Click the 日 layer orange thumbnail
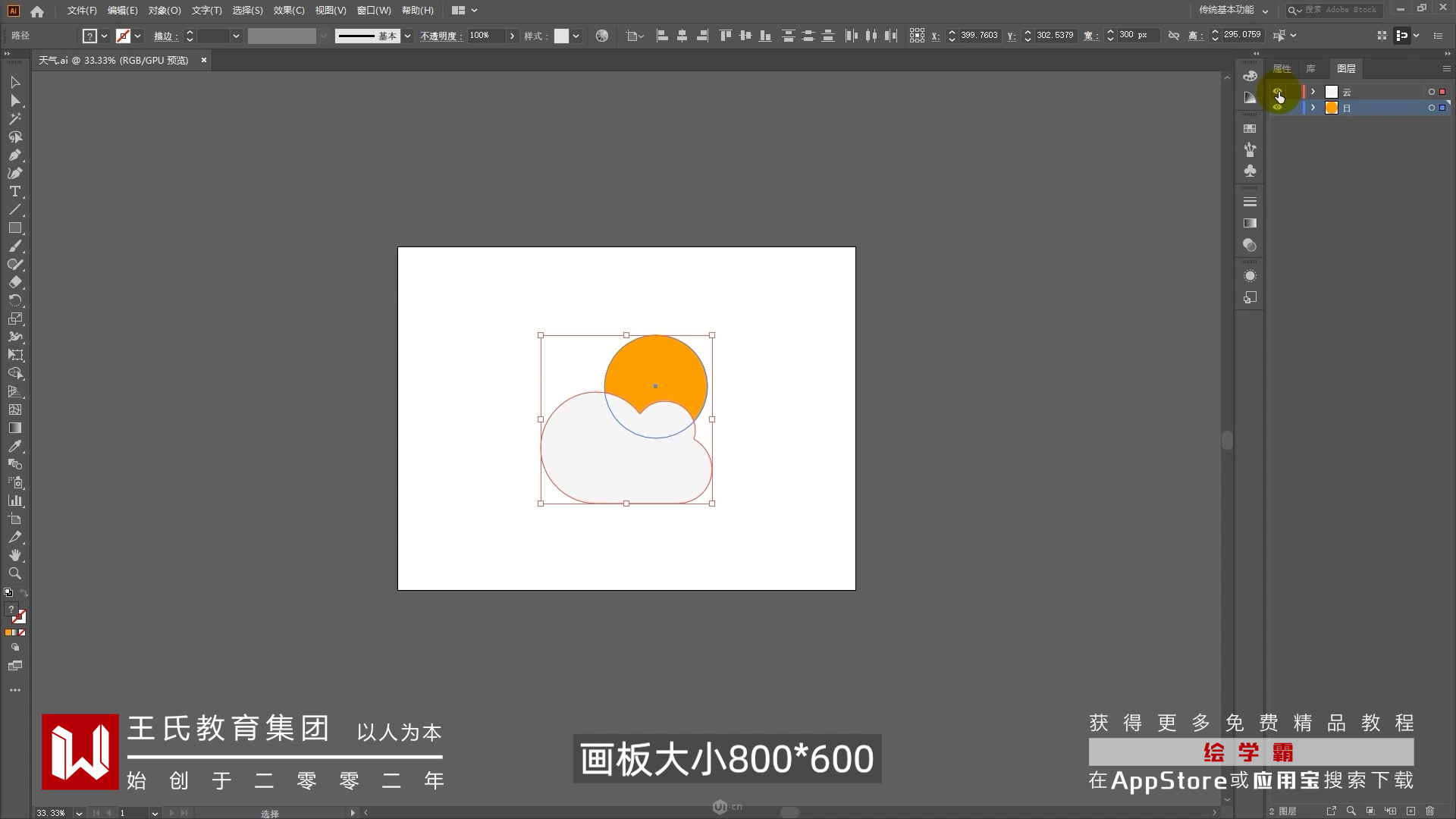Image resolution: width=1456 pixels, height=819 pixels. [x=1331, y=108]
